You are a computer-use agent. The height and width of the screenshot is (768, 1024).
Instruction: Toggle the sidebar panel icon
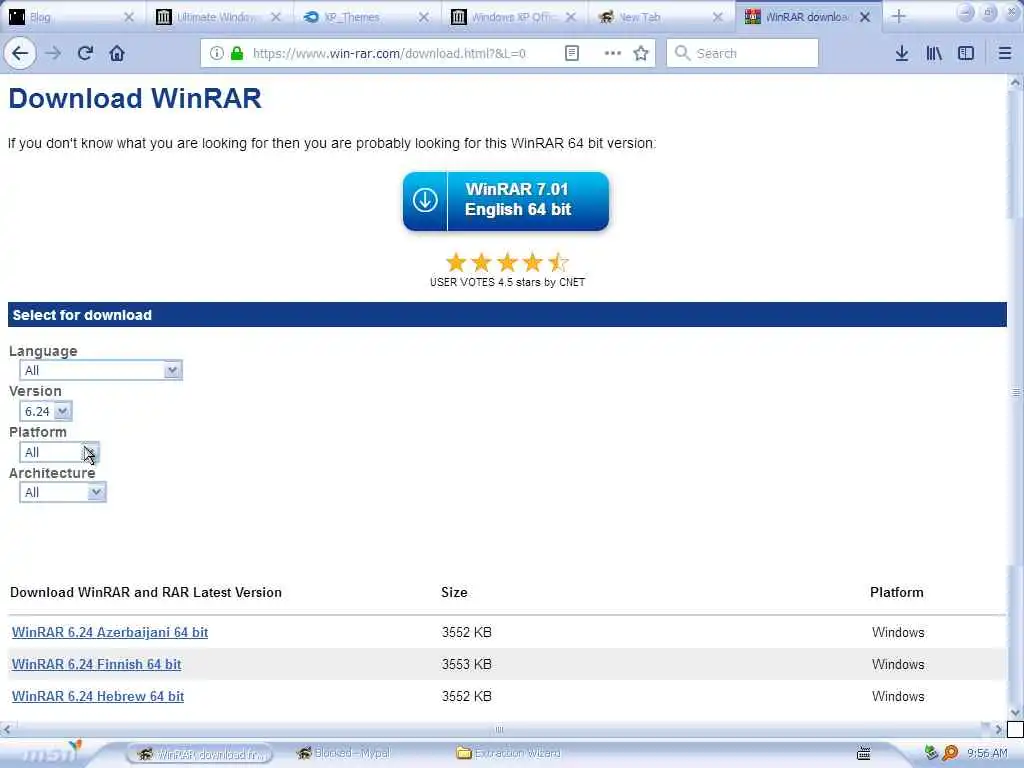point(966,53)
